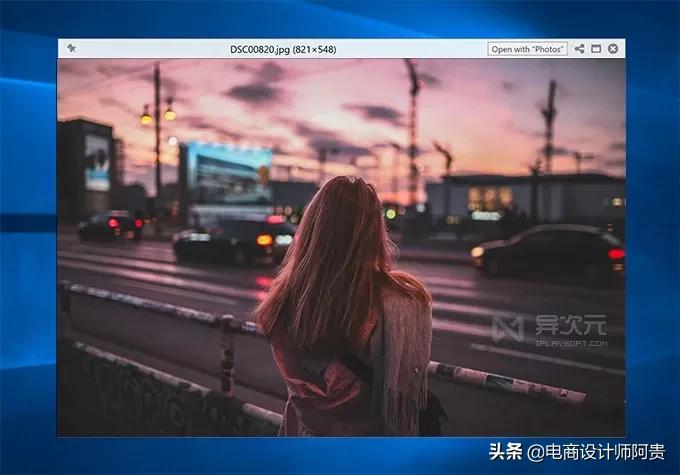
Task: Open the share menu icon
Action: tap(579, 49)
